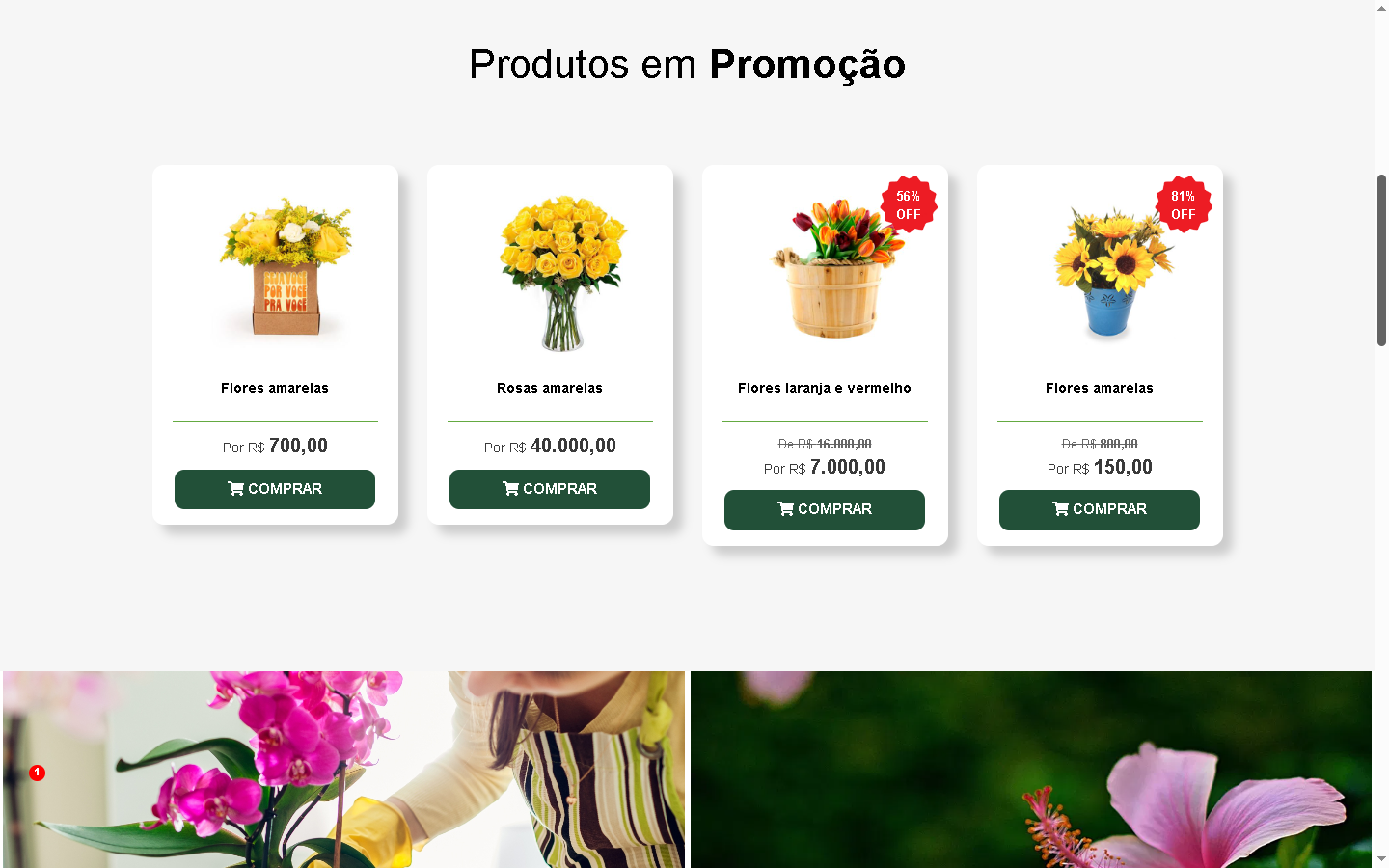The width and height of the screenshot is (1389, 868).
Task: Open the sunflowers in blue pot image
Action: coord(1112,273)
